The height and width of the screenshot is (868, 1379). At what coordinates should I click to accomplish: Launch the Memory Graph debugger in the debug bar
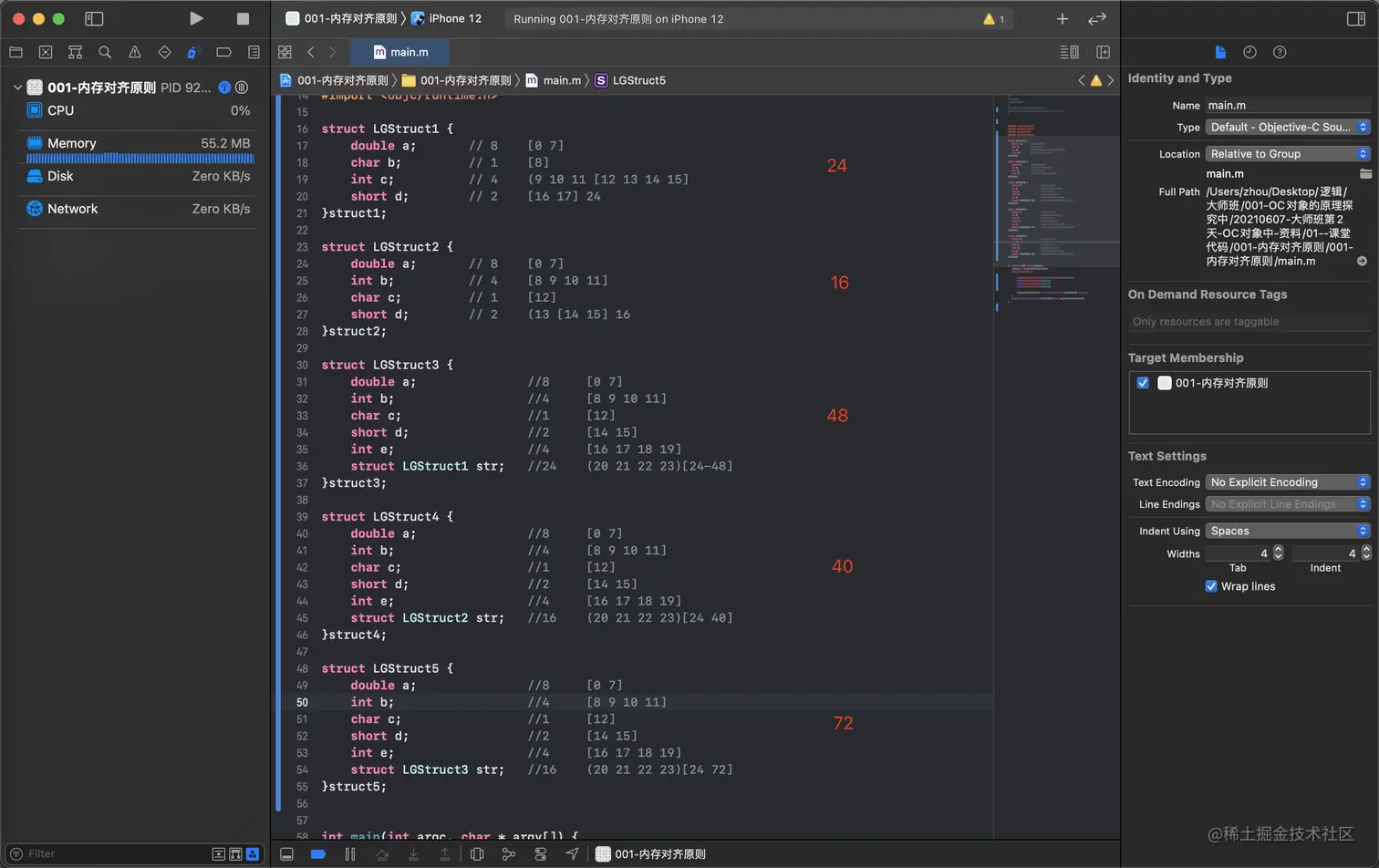(508, 854)
